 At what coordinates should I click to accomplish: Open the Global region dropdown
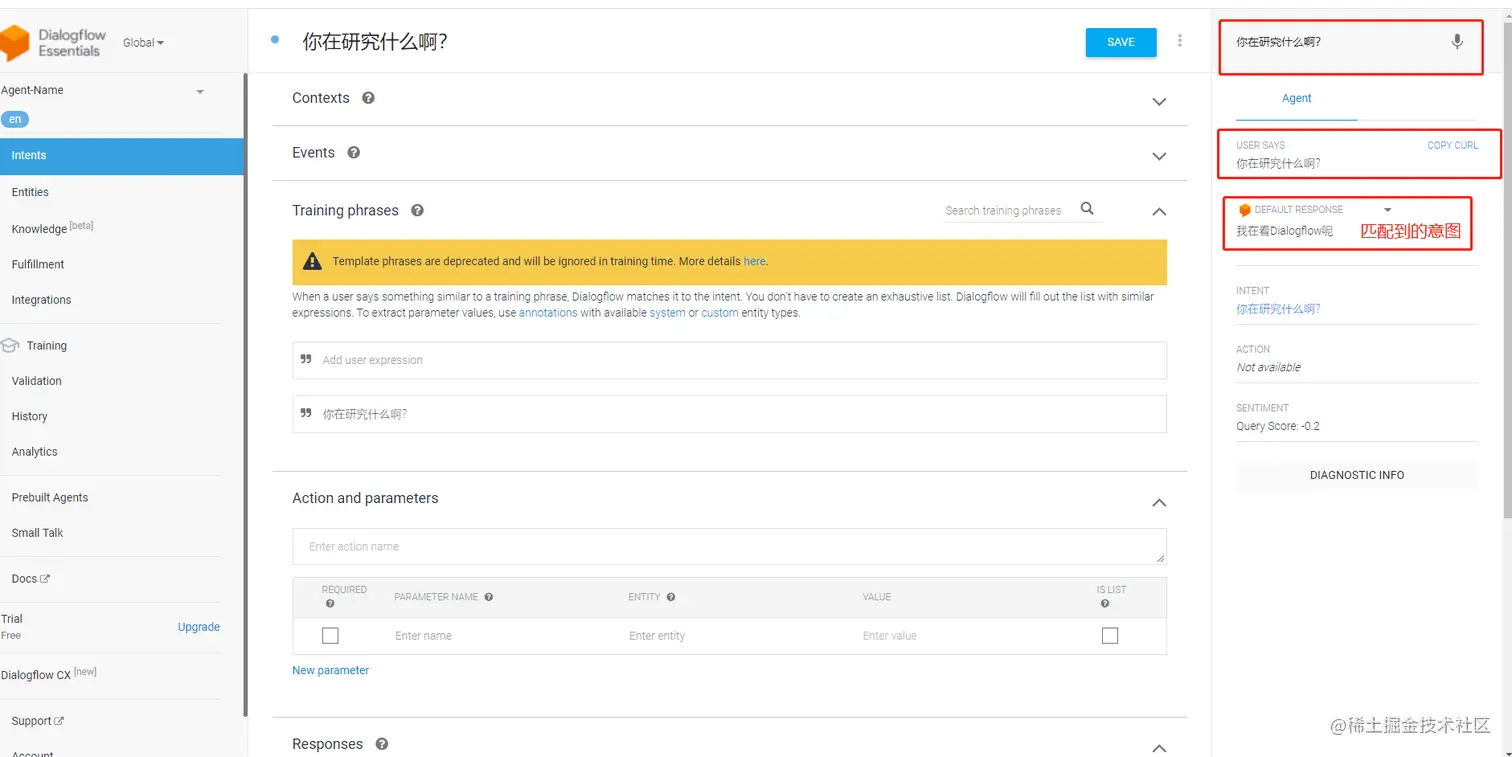coord(143,43)
